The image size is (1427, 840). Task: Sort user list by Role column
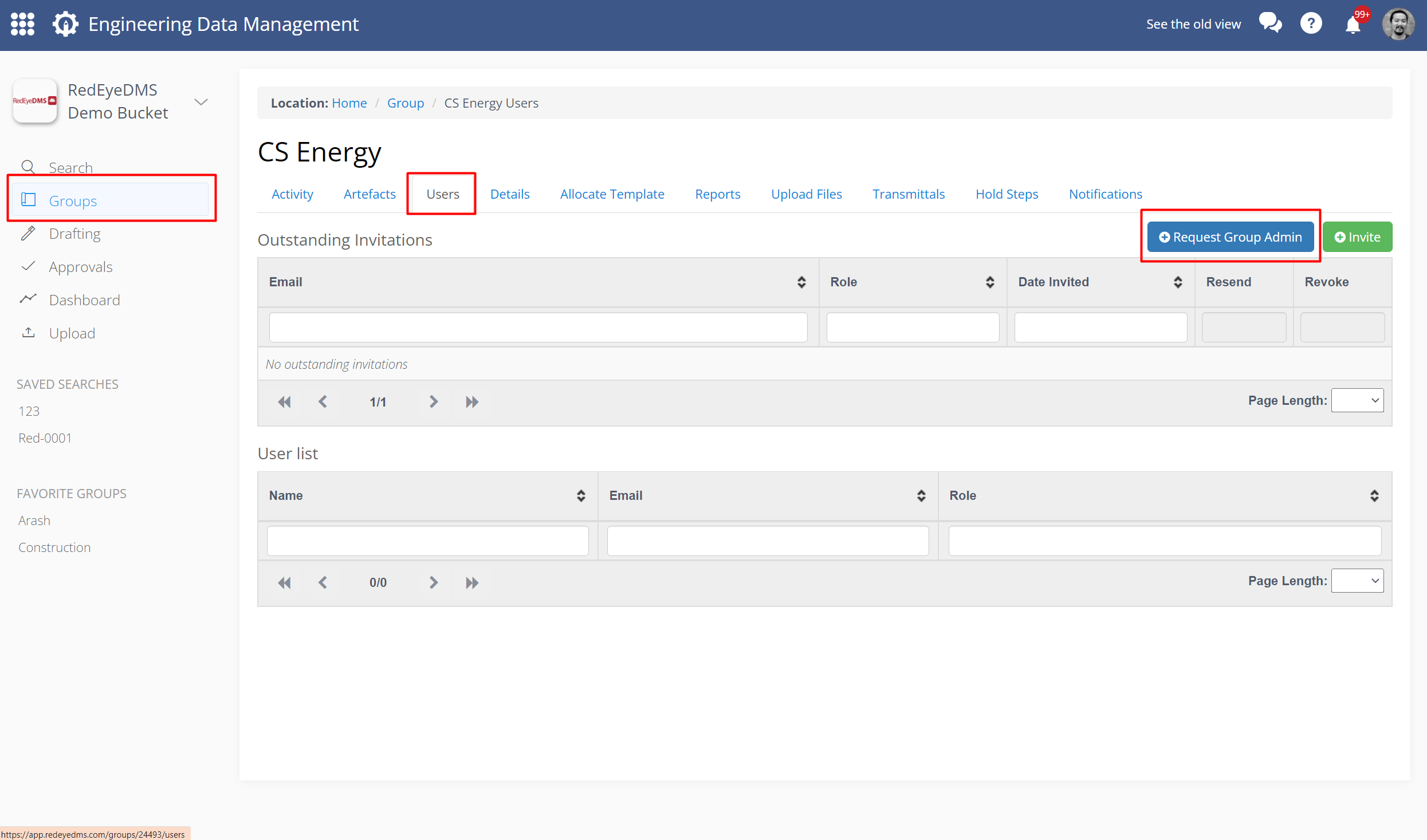[x=1374, y=496]
